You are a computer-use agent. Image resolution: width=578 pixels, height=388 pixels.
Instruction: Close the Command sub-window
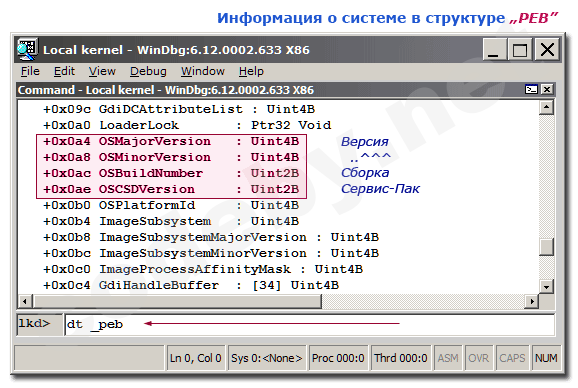[547, 90]
